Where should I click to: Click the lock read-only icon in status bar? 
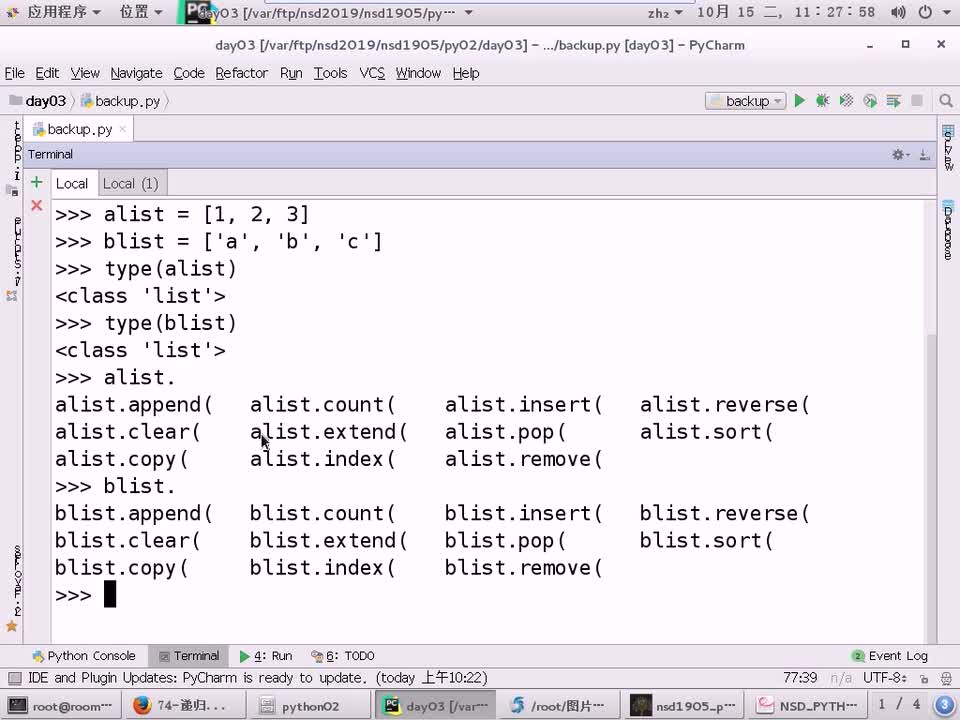(924, 678)
